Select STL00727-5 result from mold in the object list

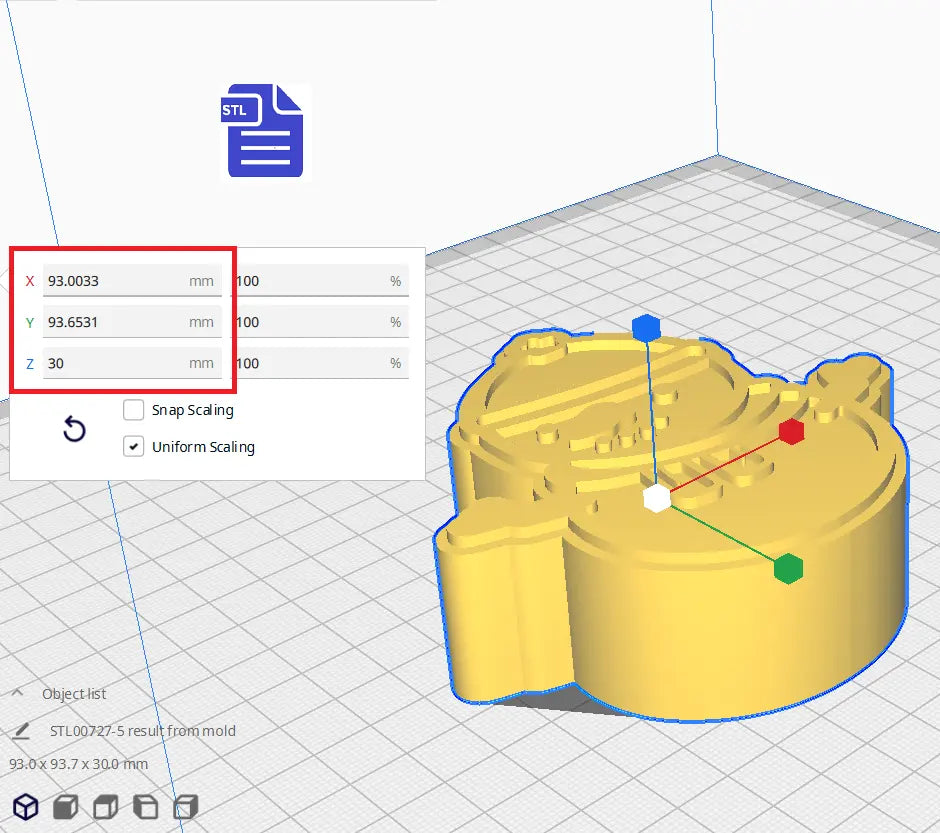tap(142, 731)
